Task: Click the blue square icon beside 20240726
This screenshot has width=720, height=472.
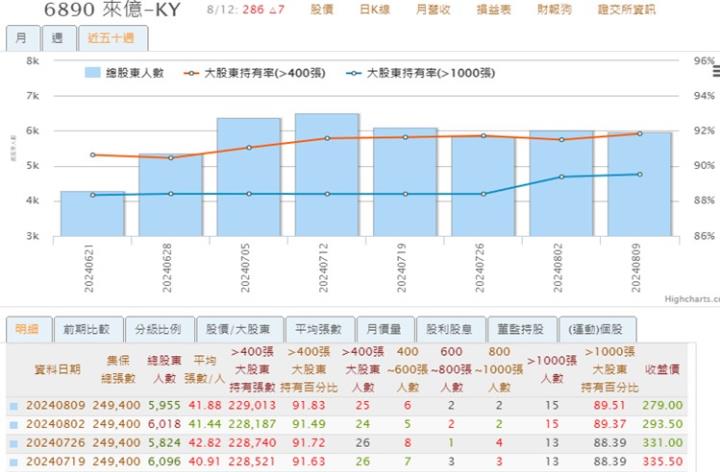Action: (13, 442)
